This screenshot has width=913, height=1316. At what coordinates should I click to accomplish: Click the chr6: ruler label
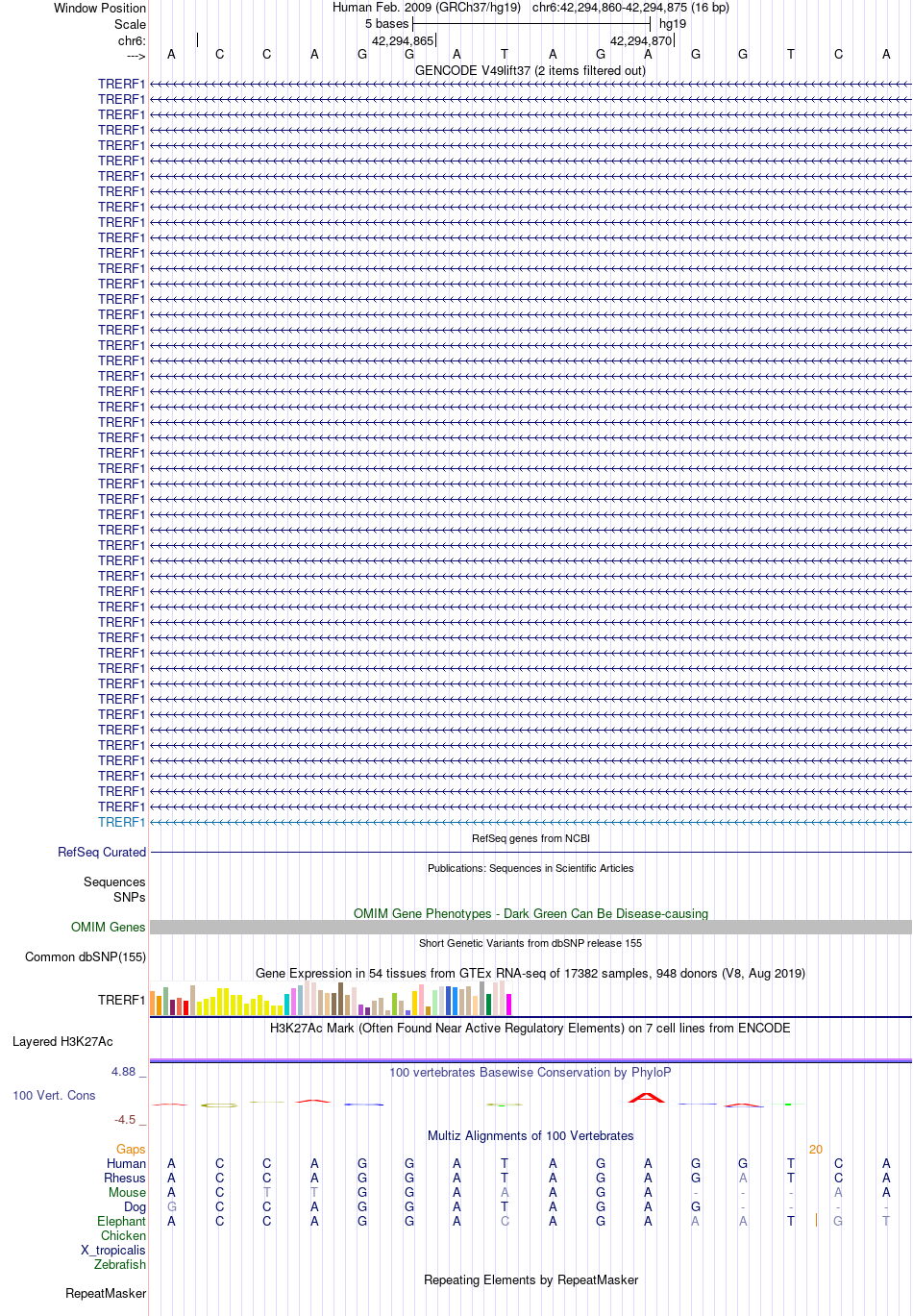point(132,40)
